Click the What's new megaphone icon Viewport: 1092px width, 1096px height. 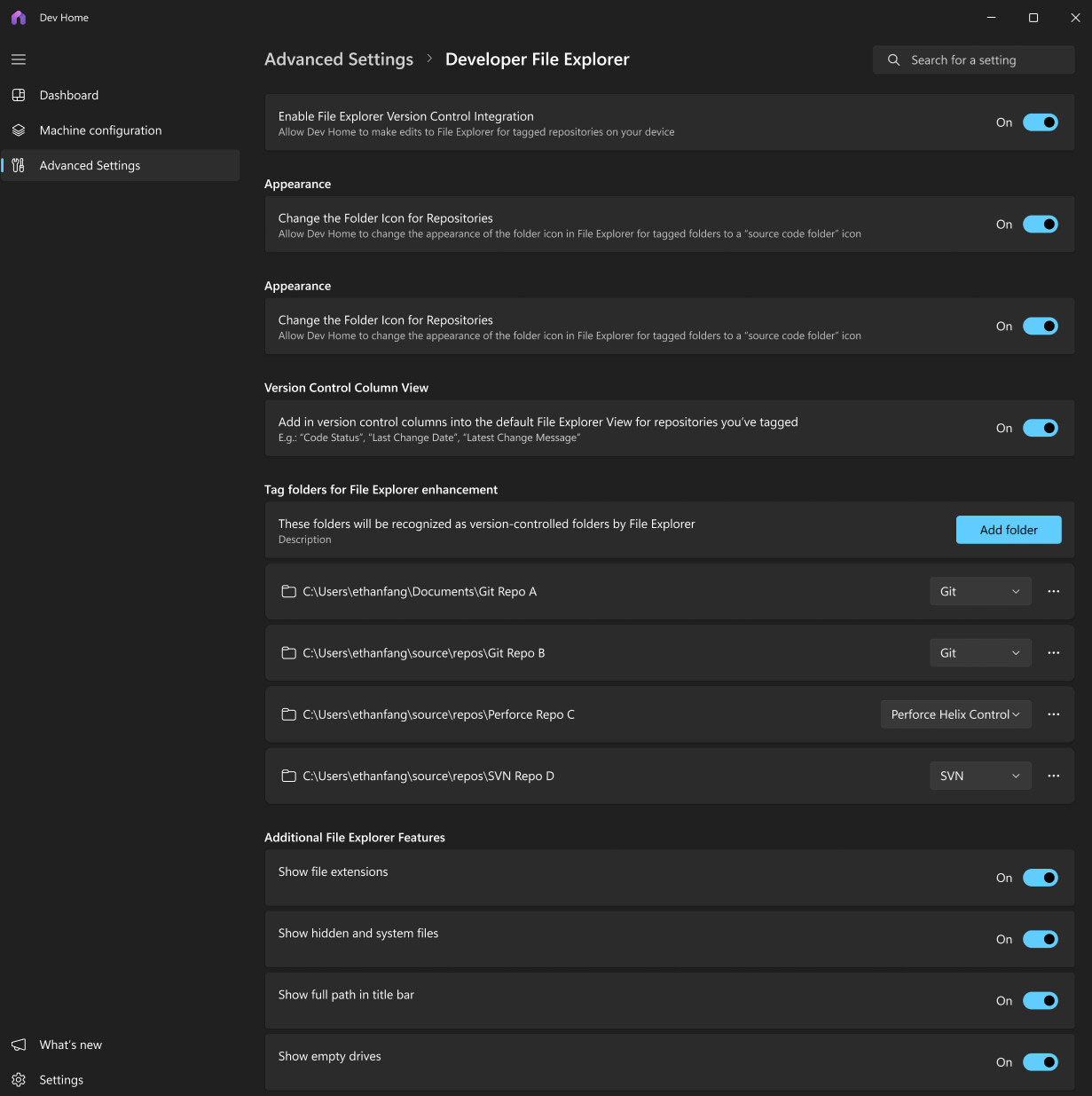coord(19,1045)
